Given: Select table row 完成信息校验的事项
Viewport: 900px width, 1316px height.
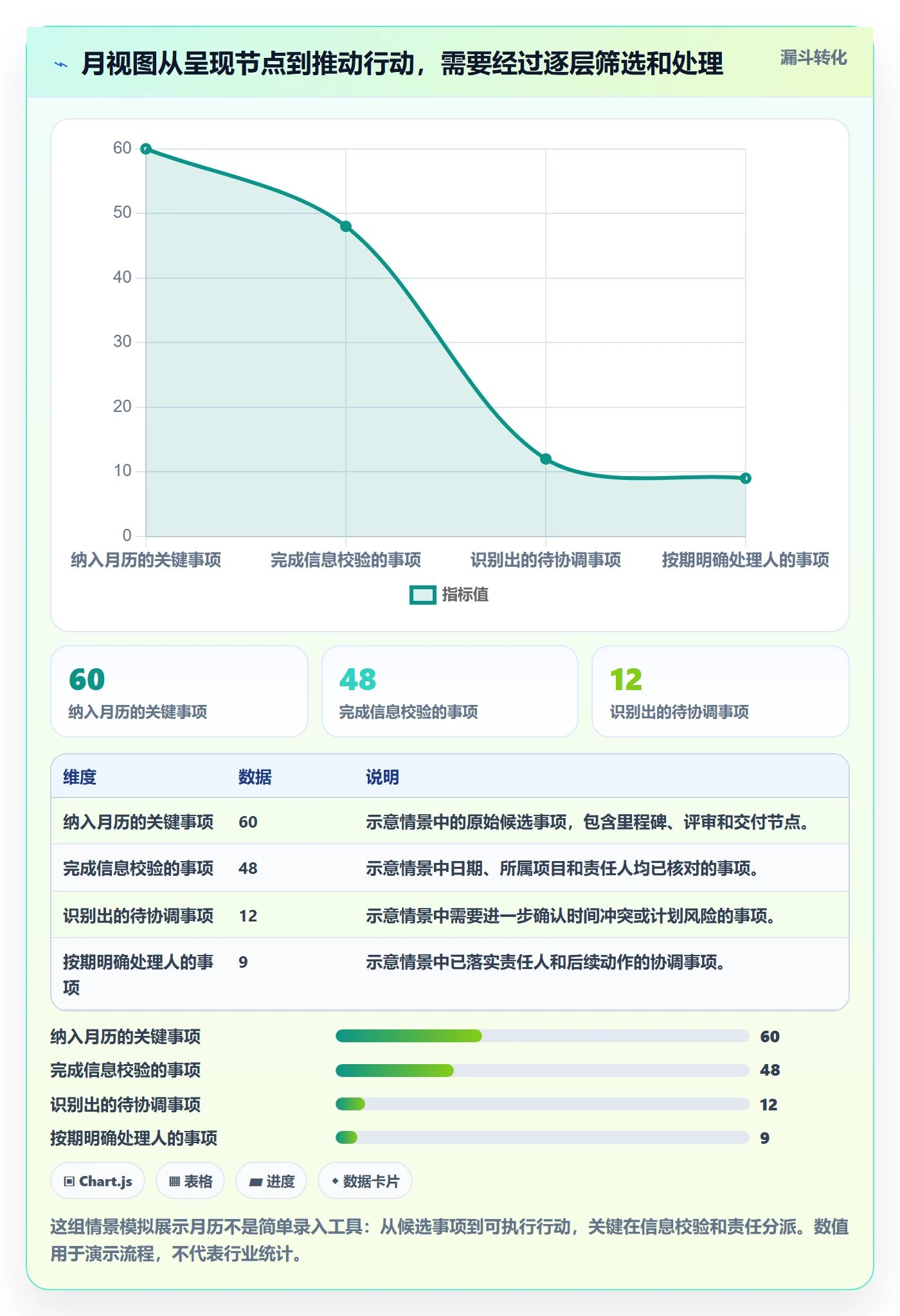Looking at the screenshot, I should tap(450, 868).
